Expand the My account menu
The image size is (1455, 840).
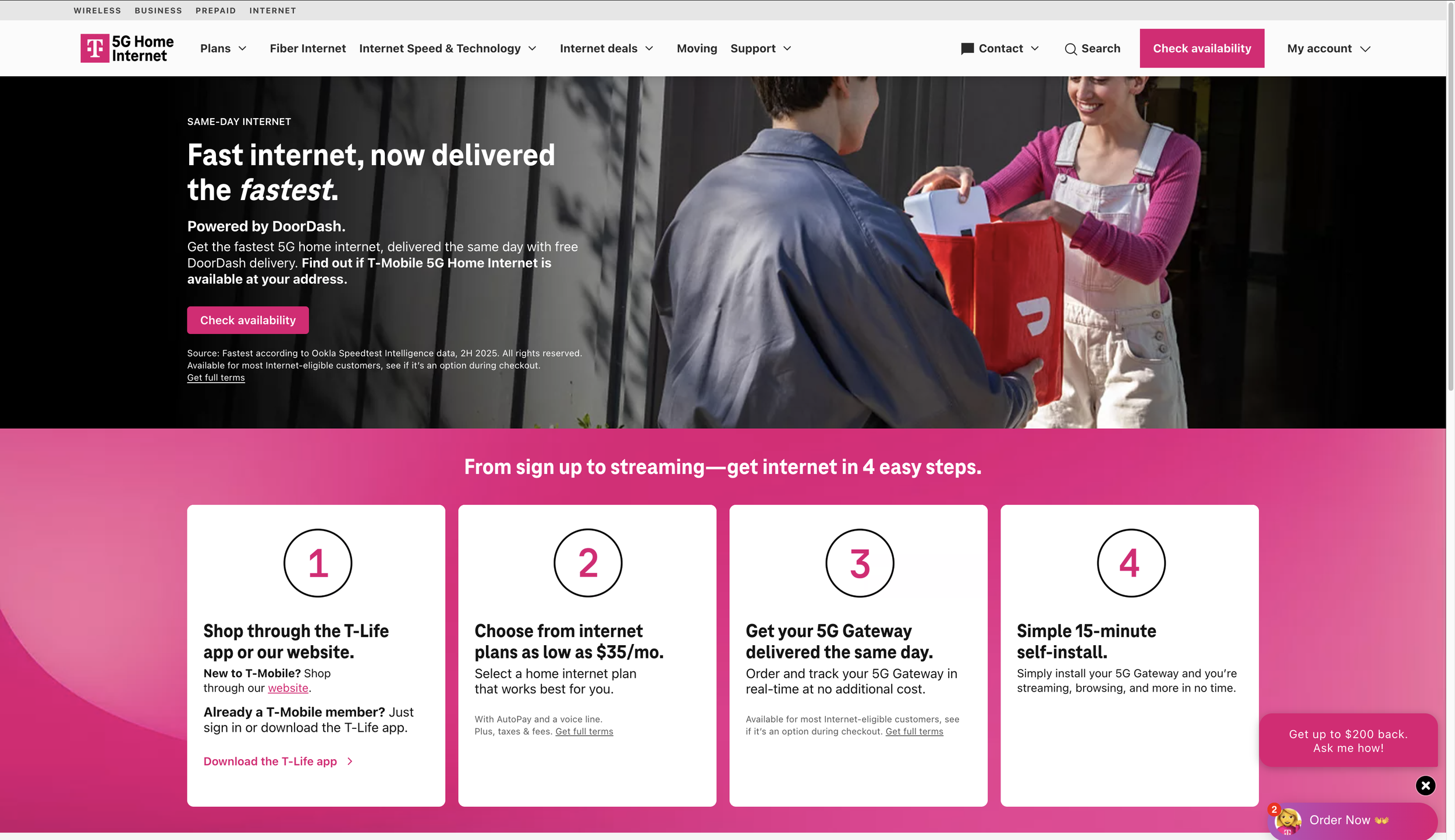[1329, 49]
